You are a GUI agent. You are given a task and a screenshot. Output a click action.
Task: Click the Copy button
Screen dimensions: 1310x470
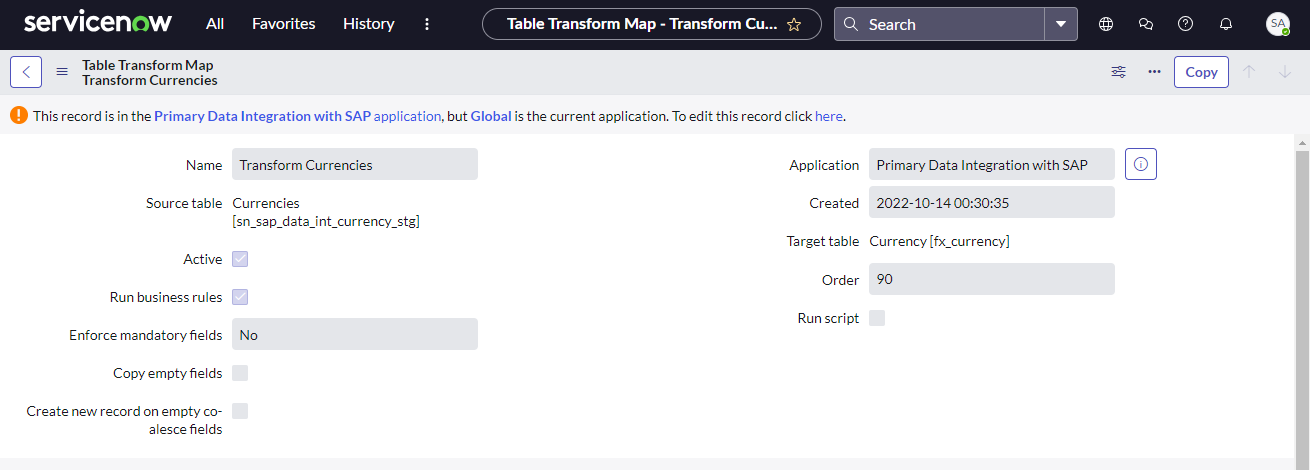pyautogui.click(x=1201, y=72)
